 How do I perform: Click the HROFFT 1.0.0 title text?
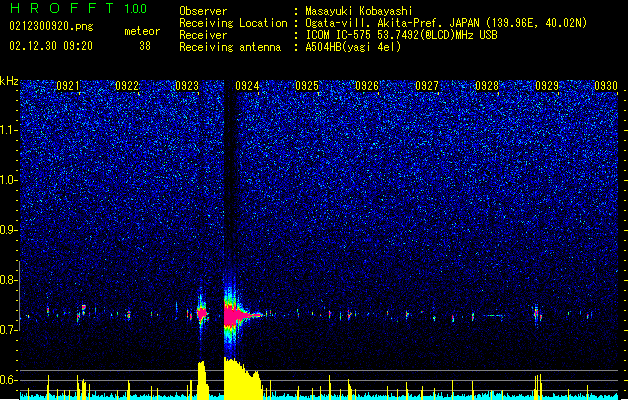pyautogui.click(x=78, y=8)
